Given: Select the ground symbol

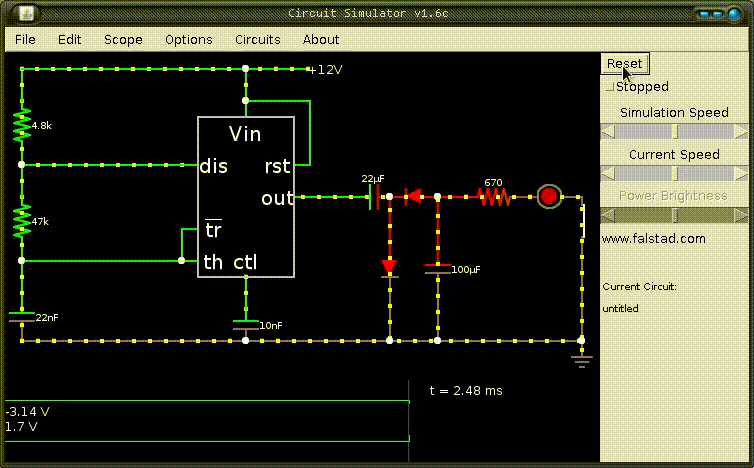Looking at the screenshot, I should 582,361.
